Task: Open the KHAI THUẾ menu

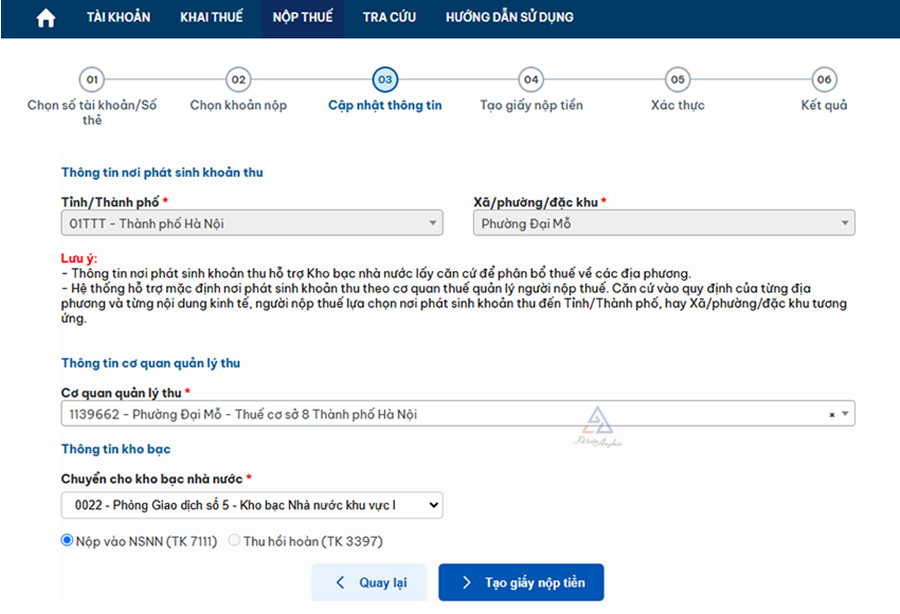Action: 211,18
